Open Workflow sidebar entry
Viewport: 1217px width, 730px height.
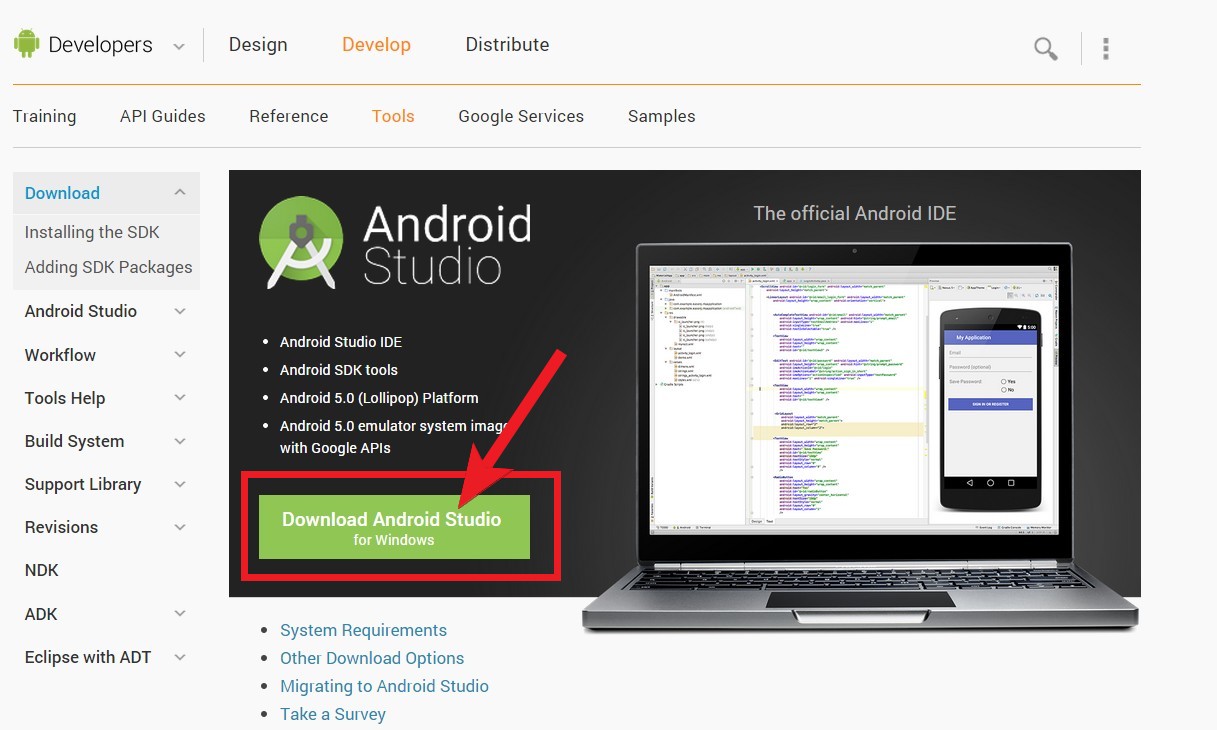tap(60, 355)
